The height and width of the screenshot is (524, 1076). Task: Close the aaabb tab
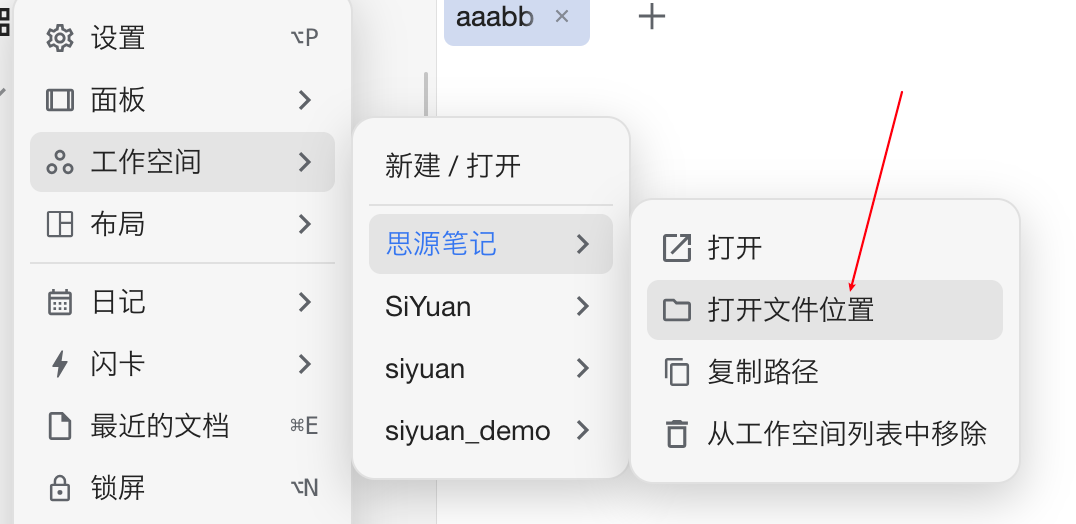coord(562,16)
